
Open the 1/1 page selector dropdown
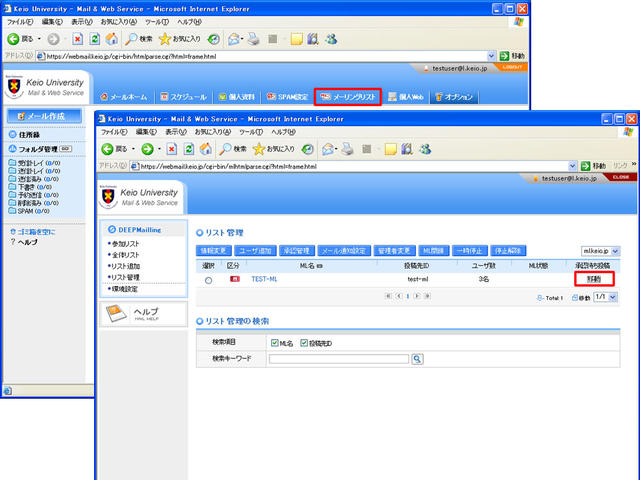[607, 298]
